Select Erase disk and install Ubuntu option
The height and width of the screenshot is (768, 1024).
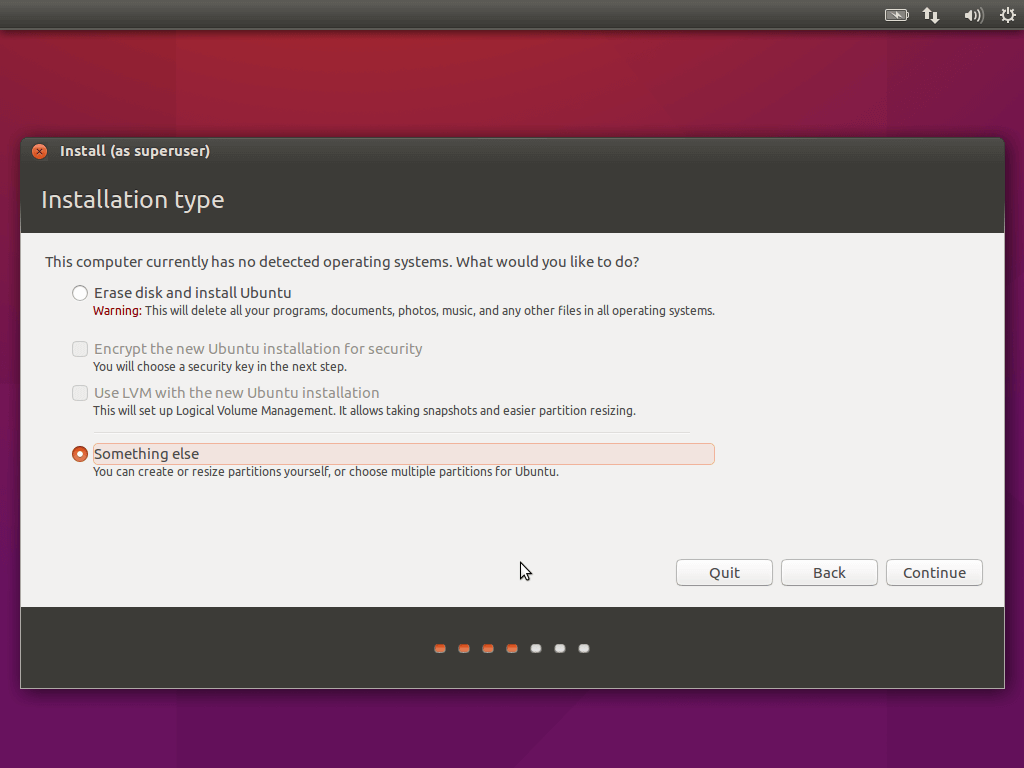pos(80,293)
